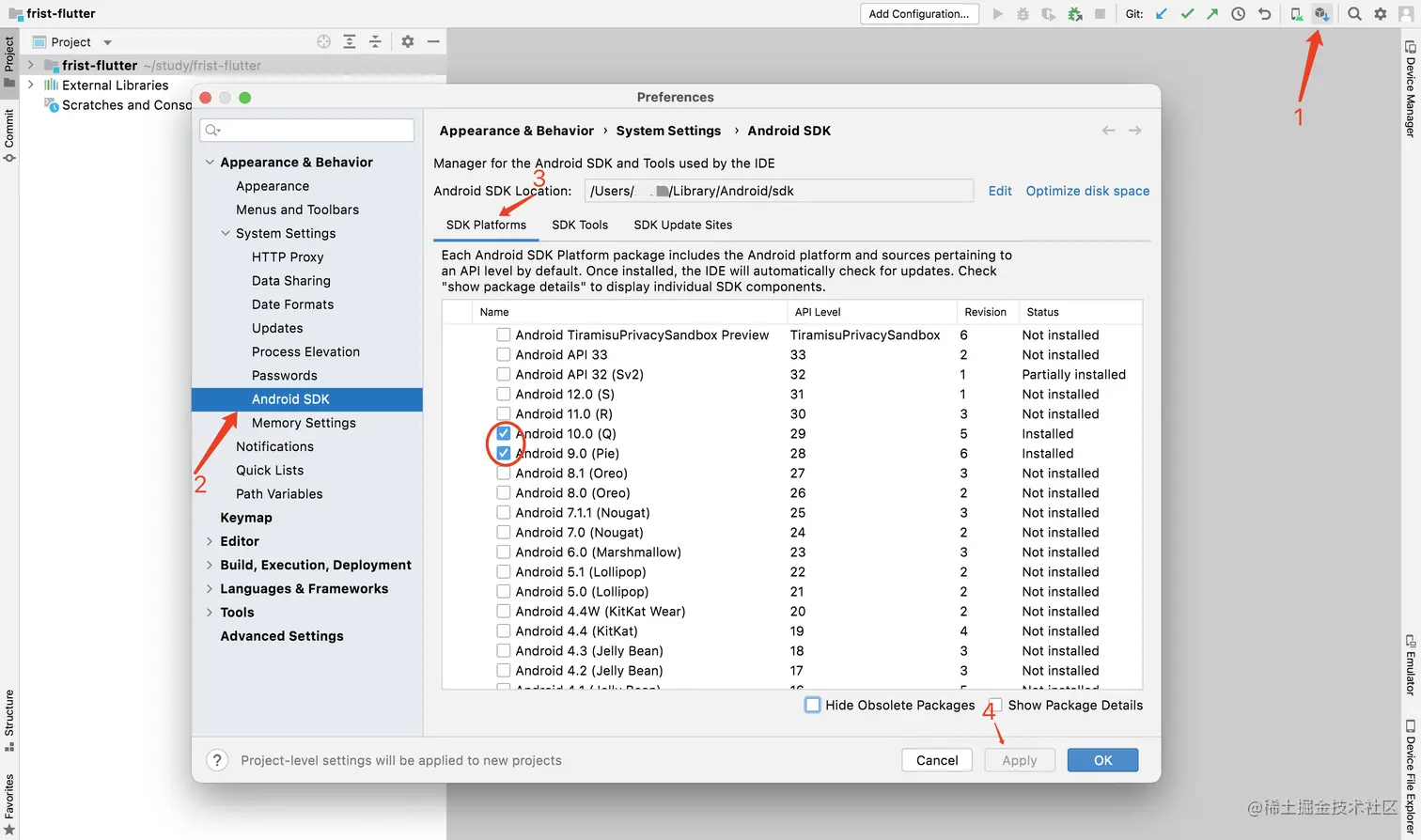The height and width of the screenshot is (840, 1421).
Task: Open the Device Manager side tab
Action: coord(1411,89)
